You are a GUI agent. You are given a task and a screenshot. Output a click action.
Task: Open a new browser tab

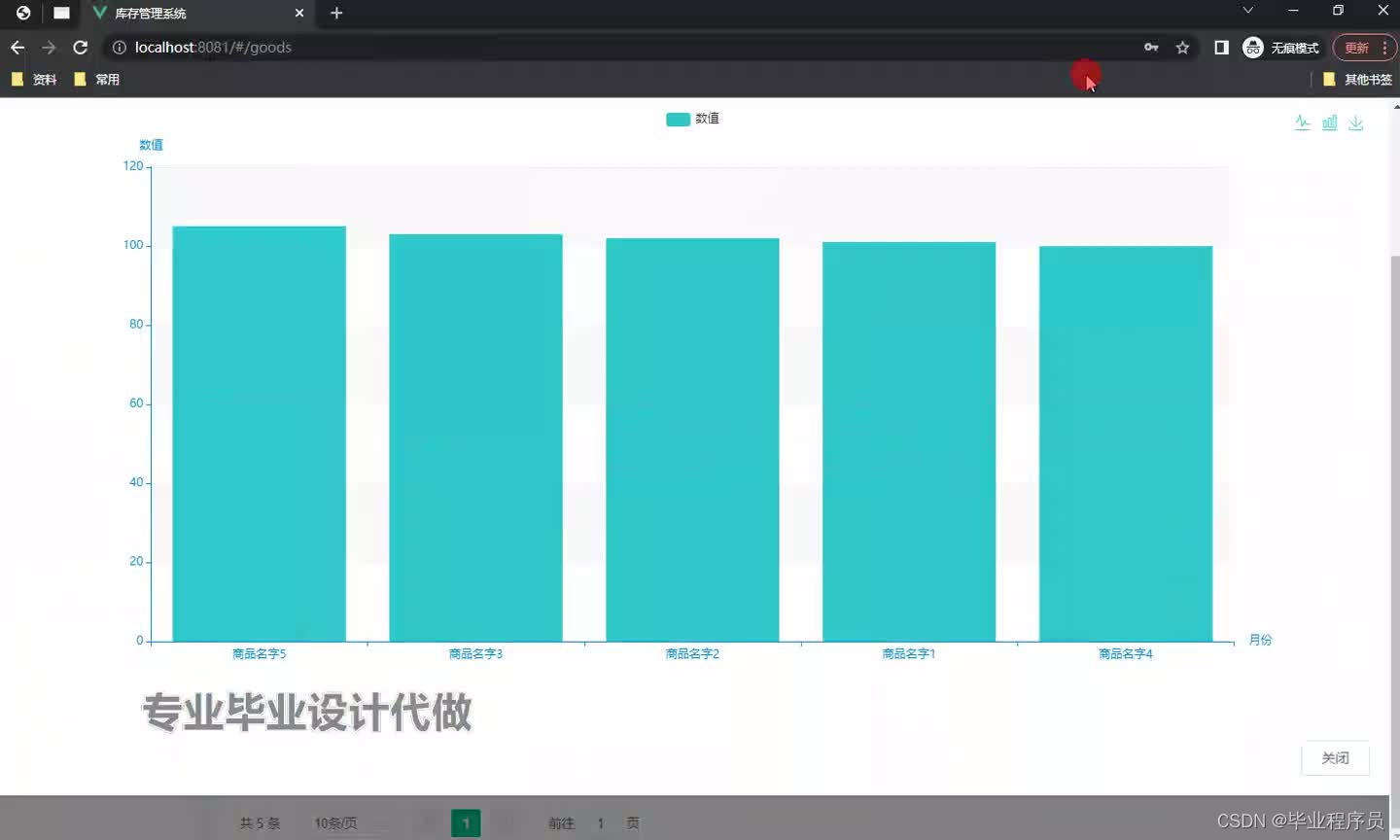(x=335, y=14)
